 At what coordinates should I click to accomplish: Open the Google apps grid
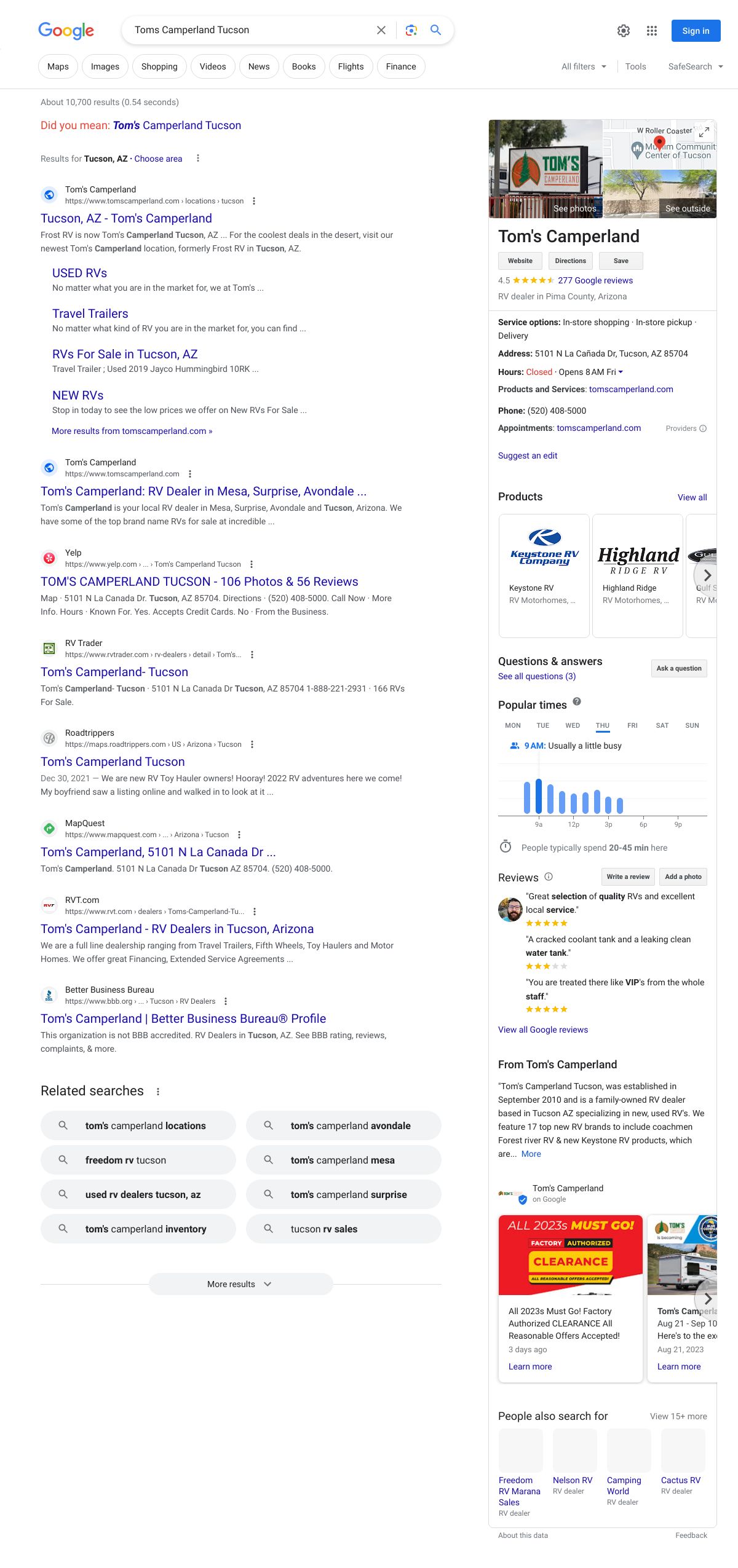652,31
